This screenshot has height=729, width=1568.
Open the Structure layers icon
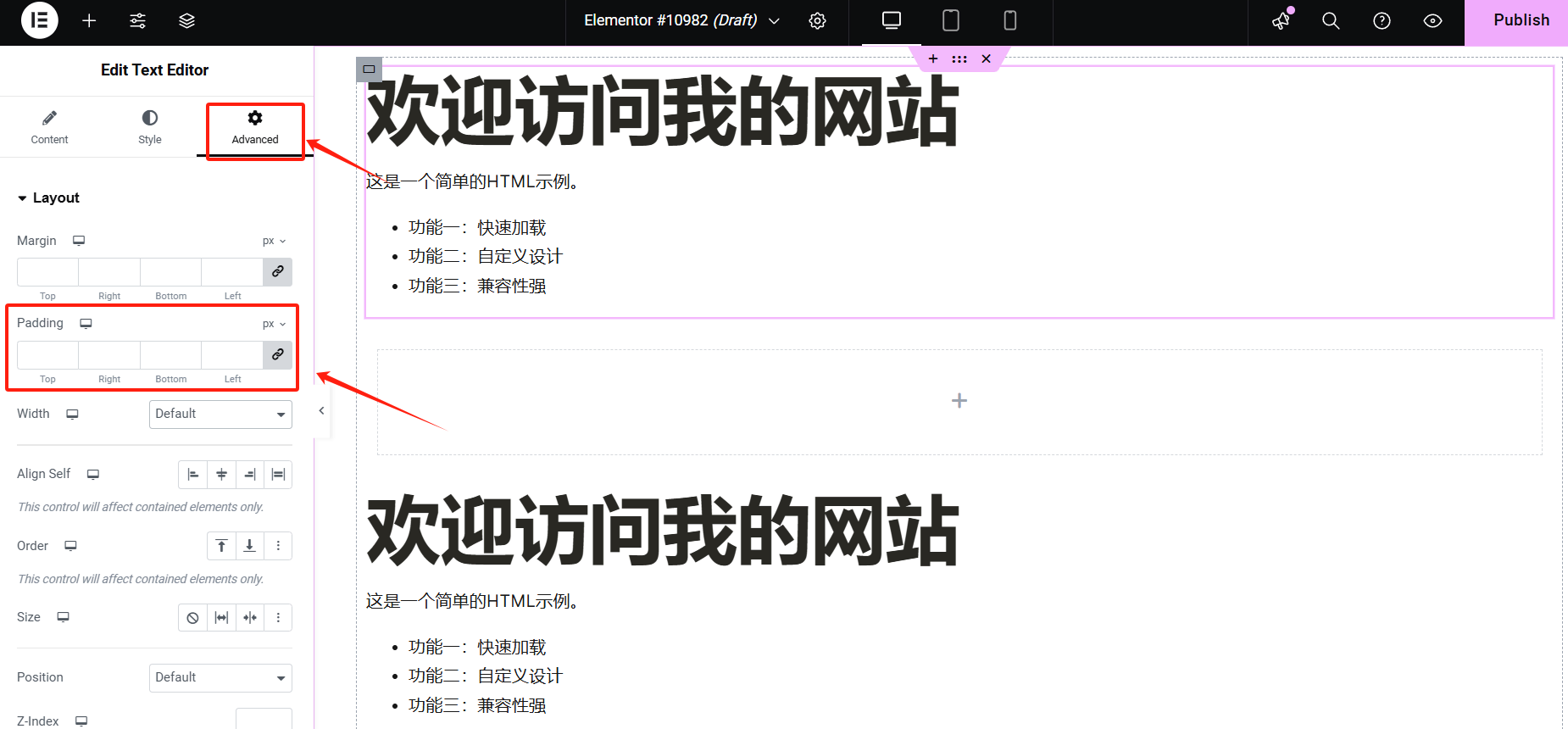click(x=187, y=20)
